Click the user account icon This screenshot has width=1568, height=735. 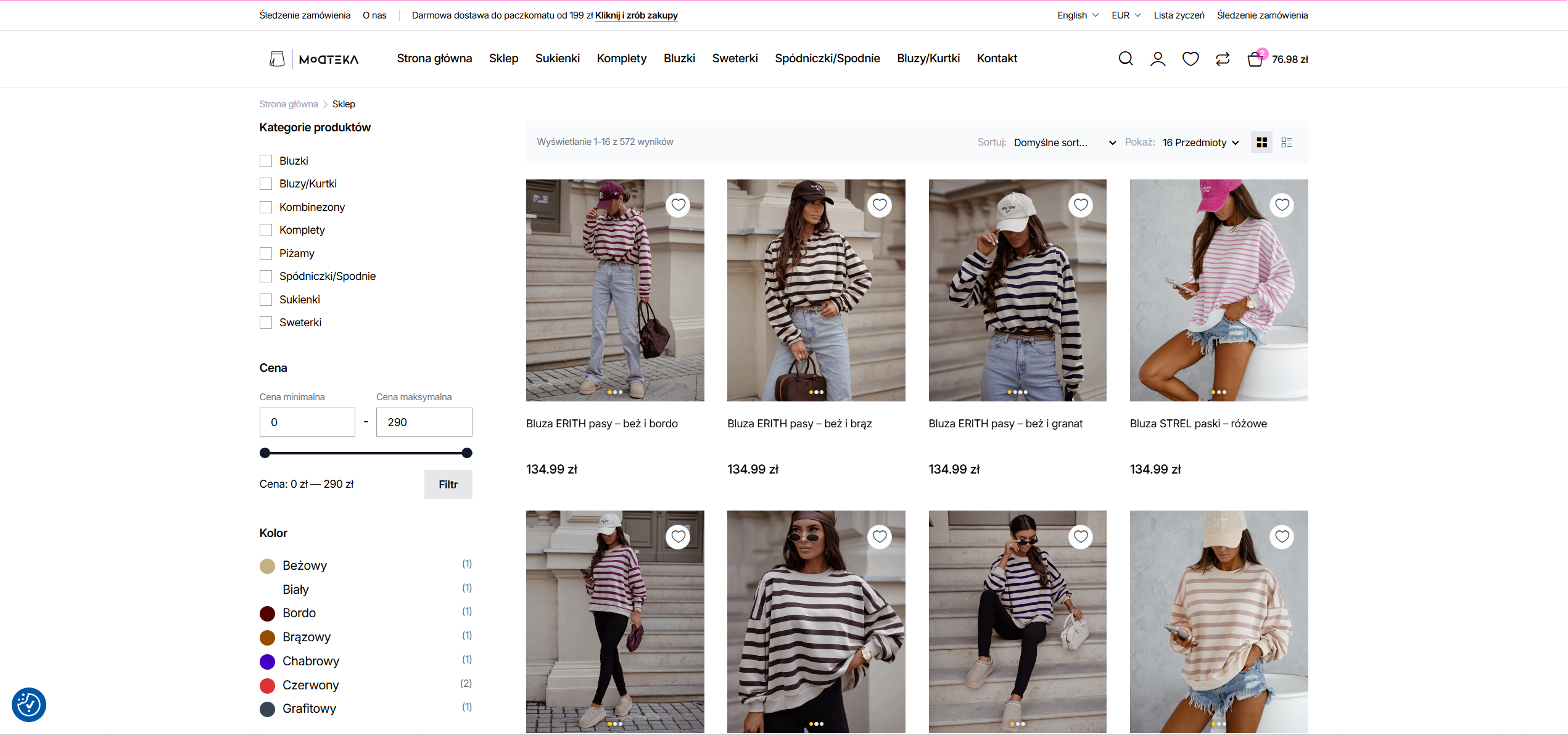(x=1158, y=59)
